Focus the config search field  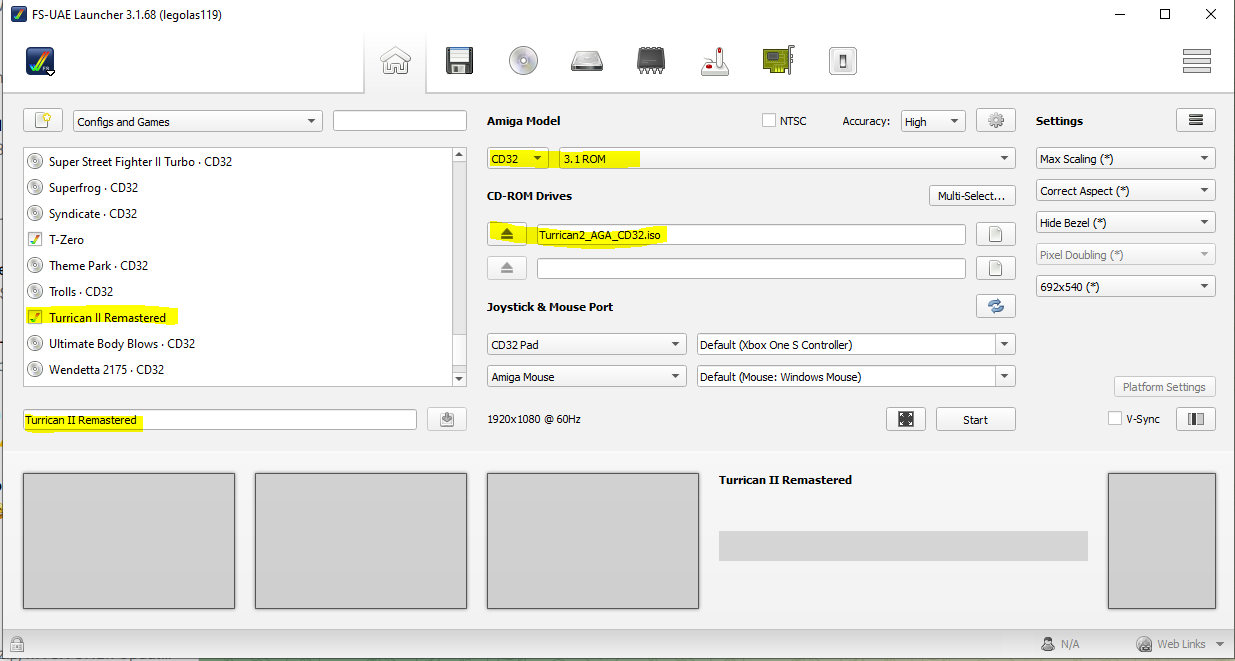(400, 121)
